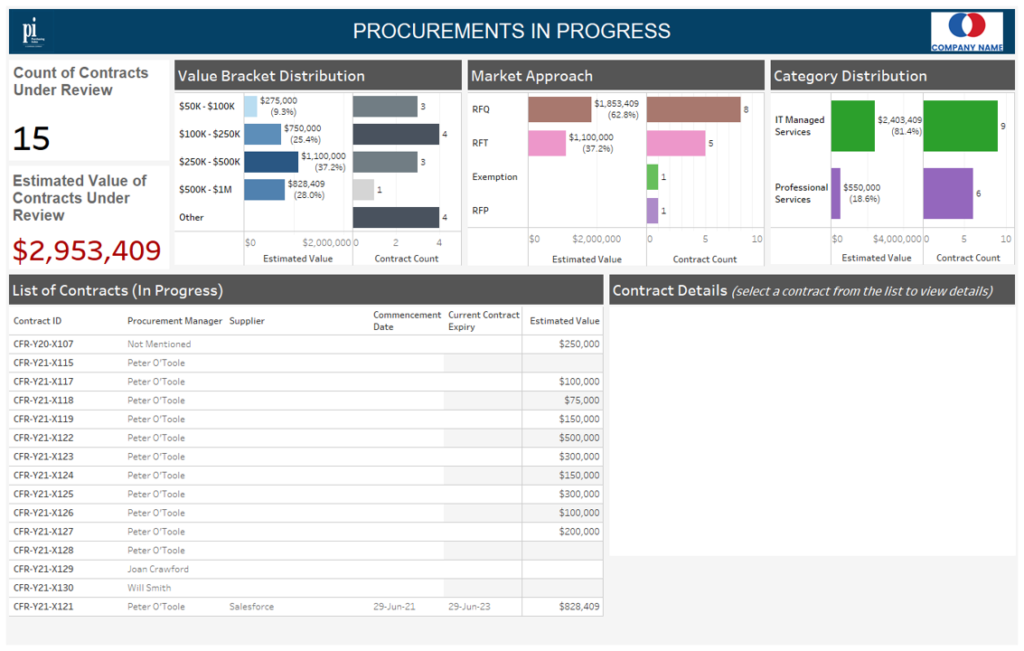
Task: Click the Exemption green contract count bar
Action: pyautogui.click(x=652, y=177)
